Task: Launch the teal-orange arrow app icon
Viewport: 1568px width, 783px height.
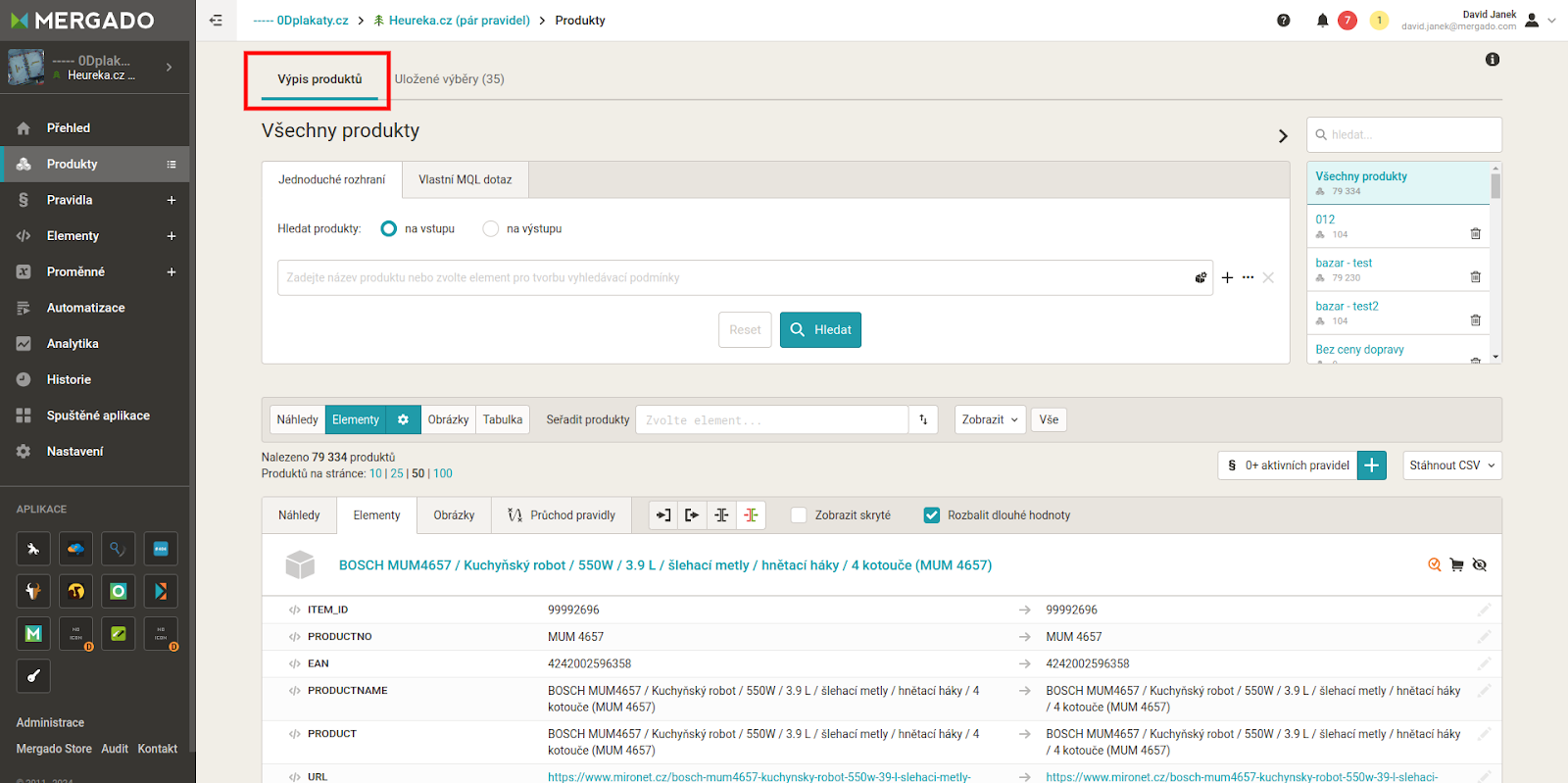Action: click(161, 591)
